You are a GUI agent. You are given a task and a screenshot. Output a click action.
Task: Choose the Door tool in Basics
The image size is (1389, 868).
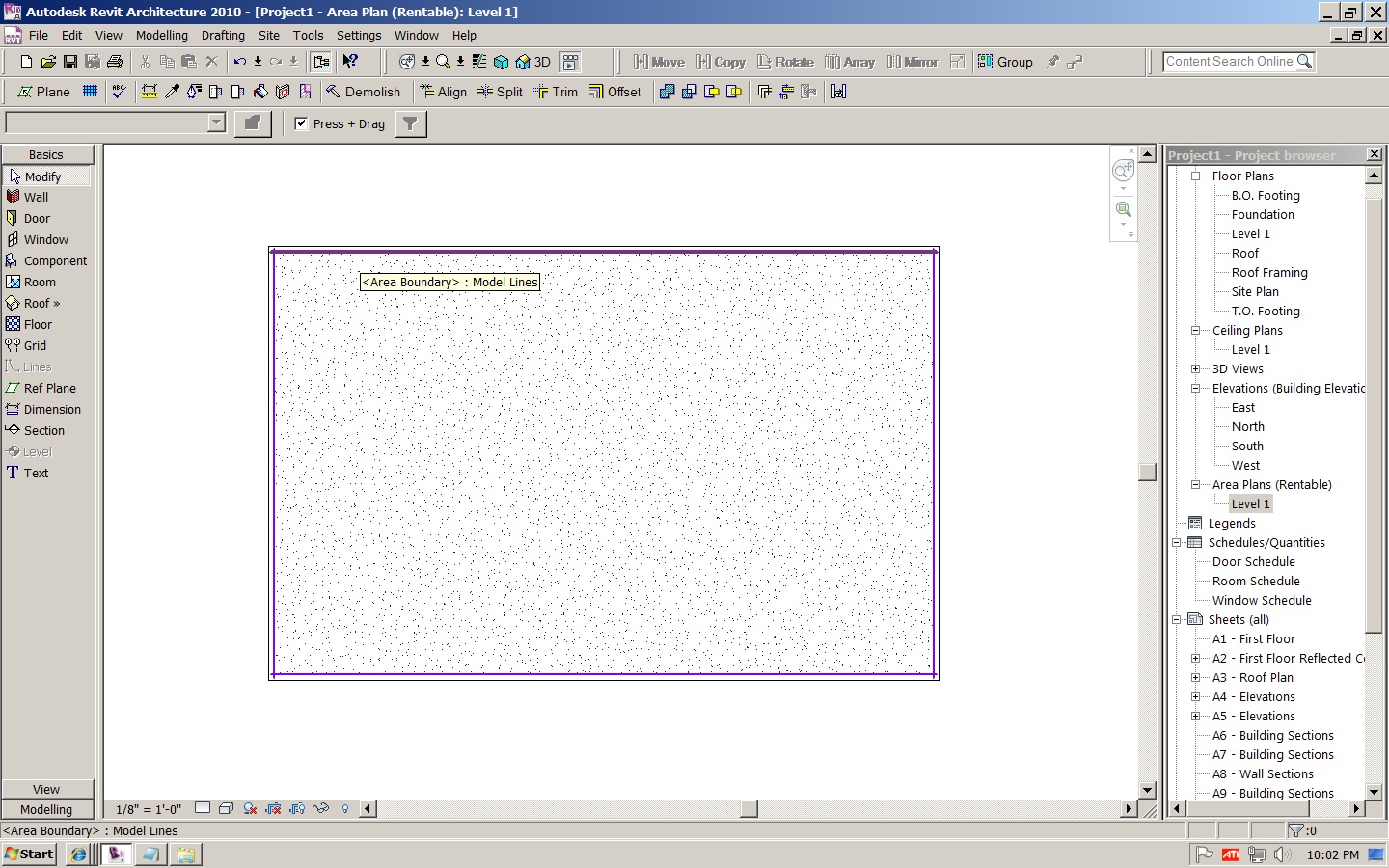tap(37, 218)
